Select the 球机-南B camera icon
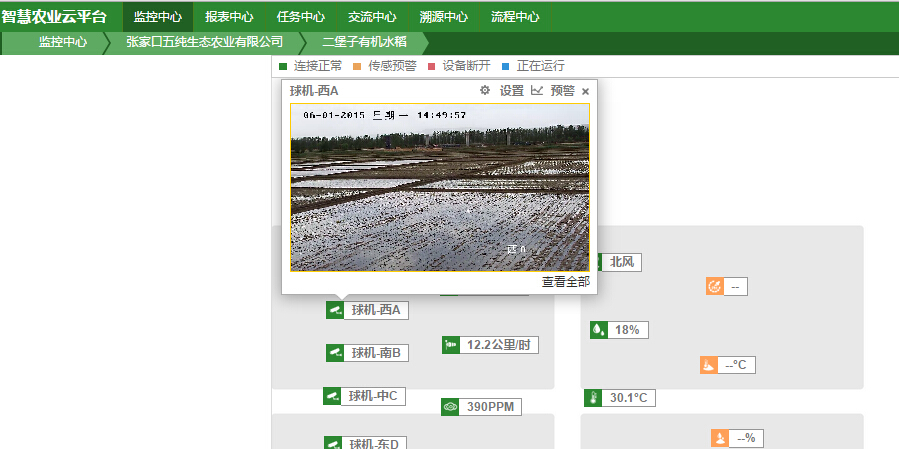 335,353
